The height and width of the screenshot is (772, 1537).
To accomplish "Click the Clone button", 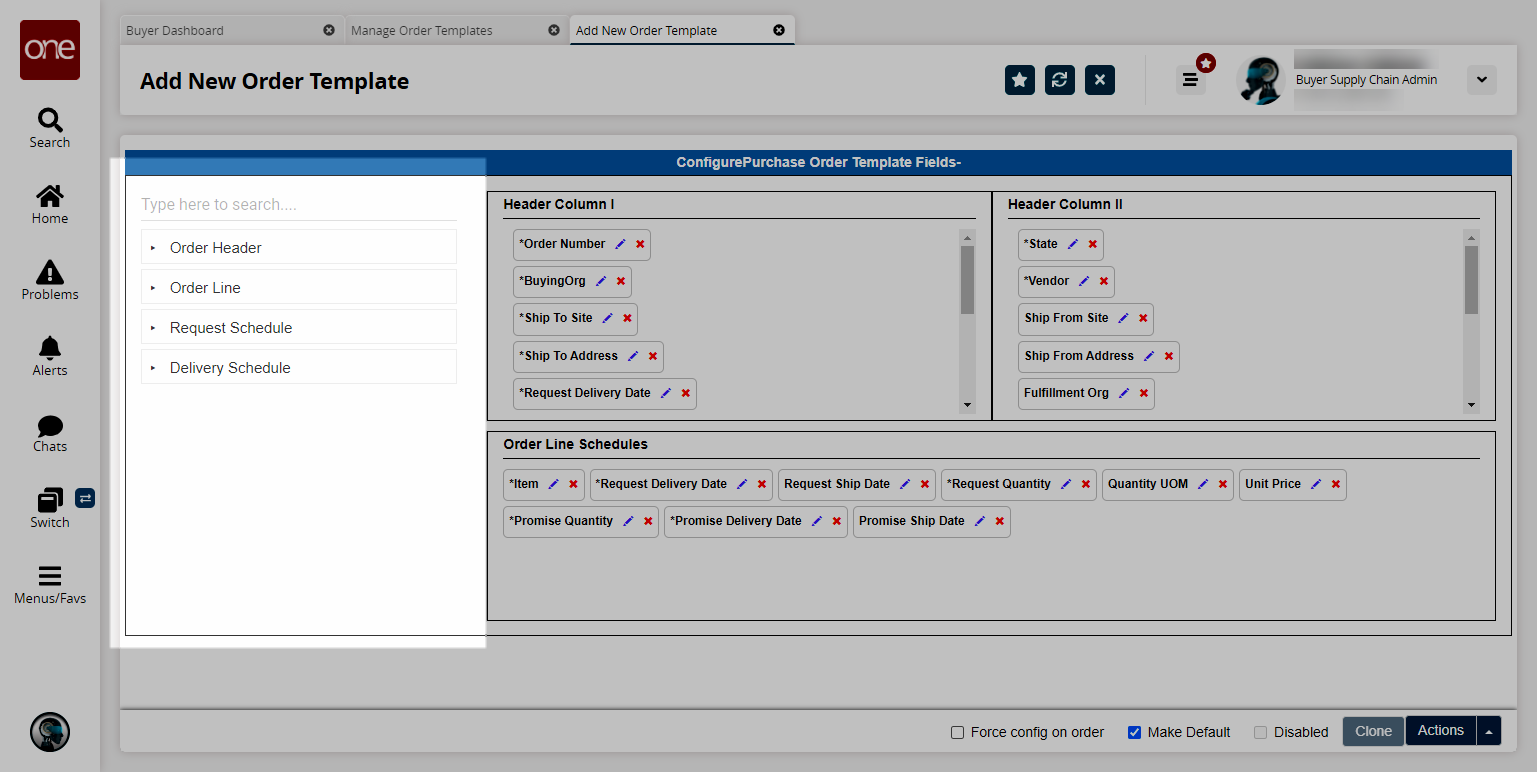I will [1372, 732].
